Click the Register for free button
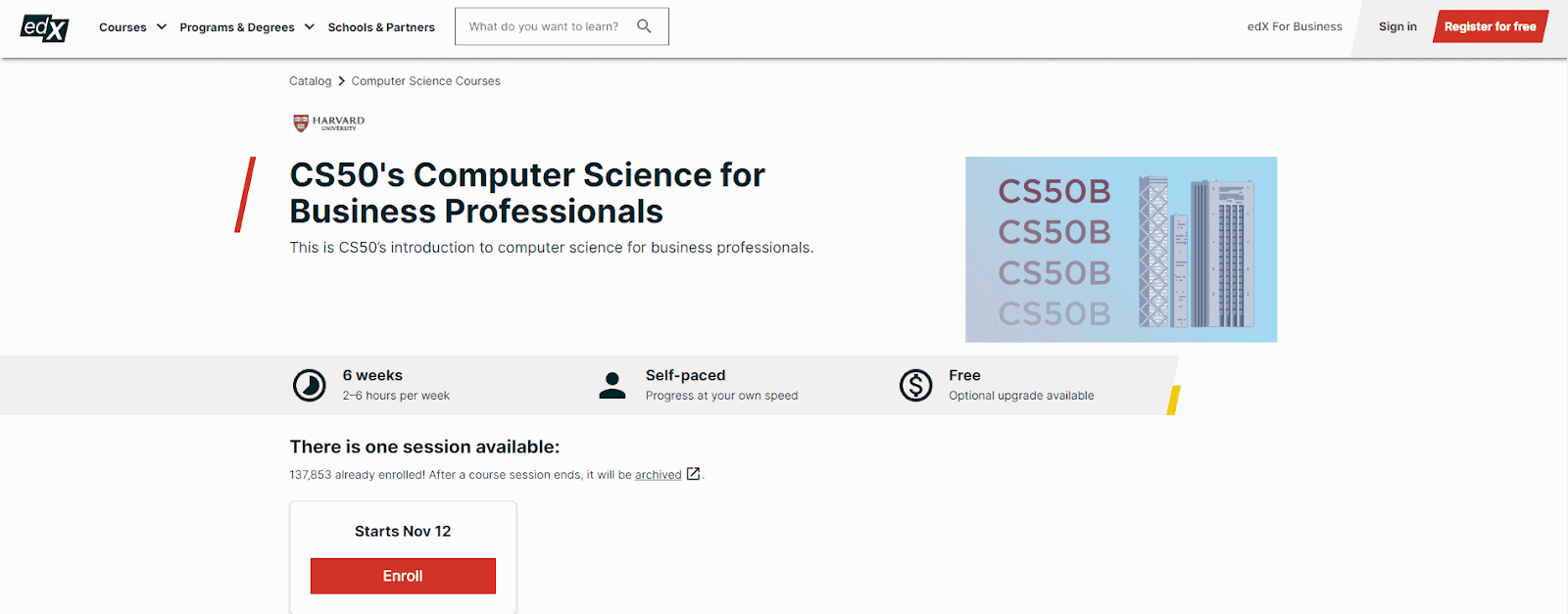The width and height of the screenshot is (1568, 614). [1491, 26]
